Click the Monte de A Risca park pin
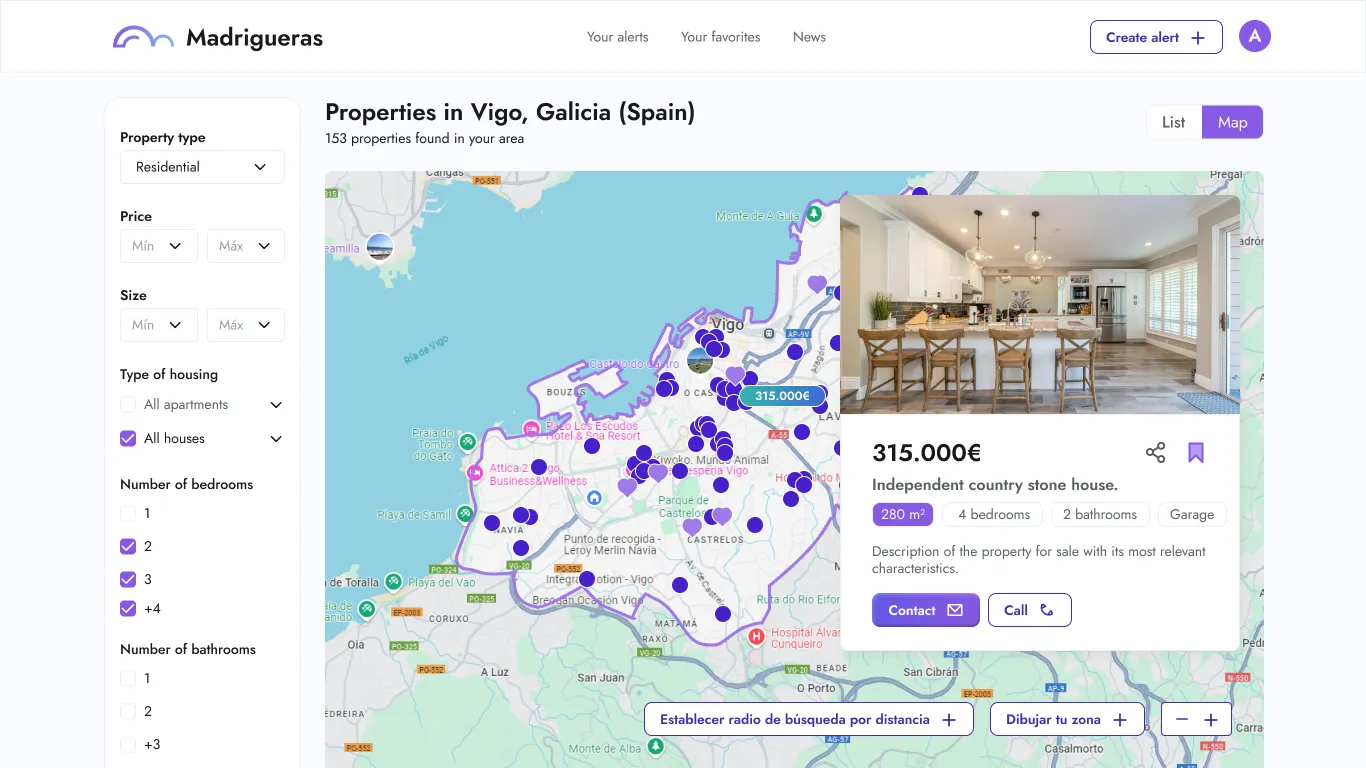This screenshot has height=768, width=1366. [655, 746]
